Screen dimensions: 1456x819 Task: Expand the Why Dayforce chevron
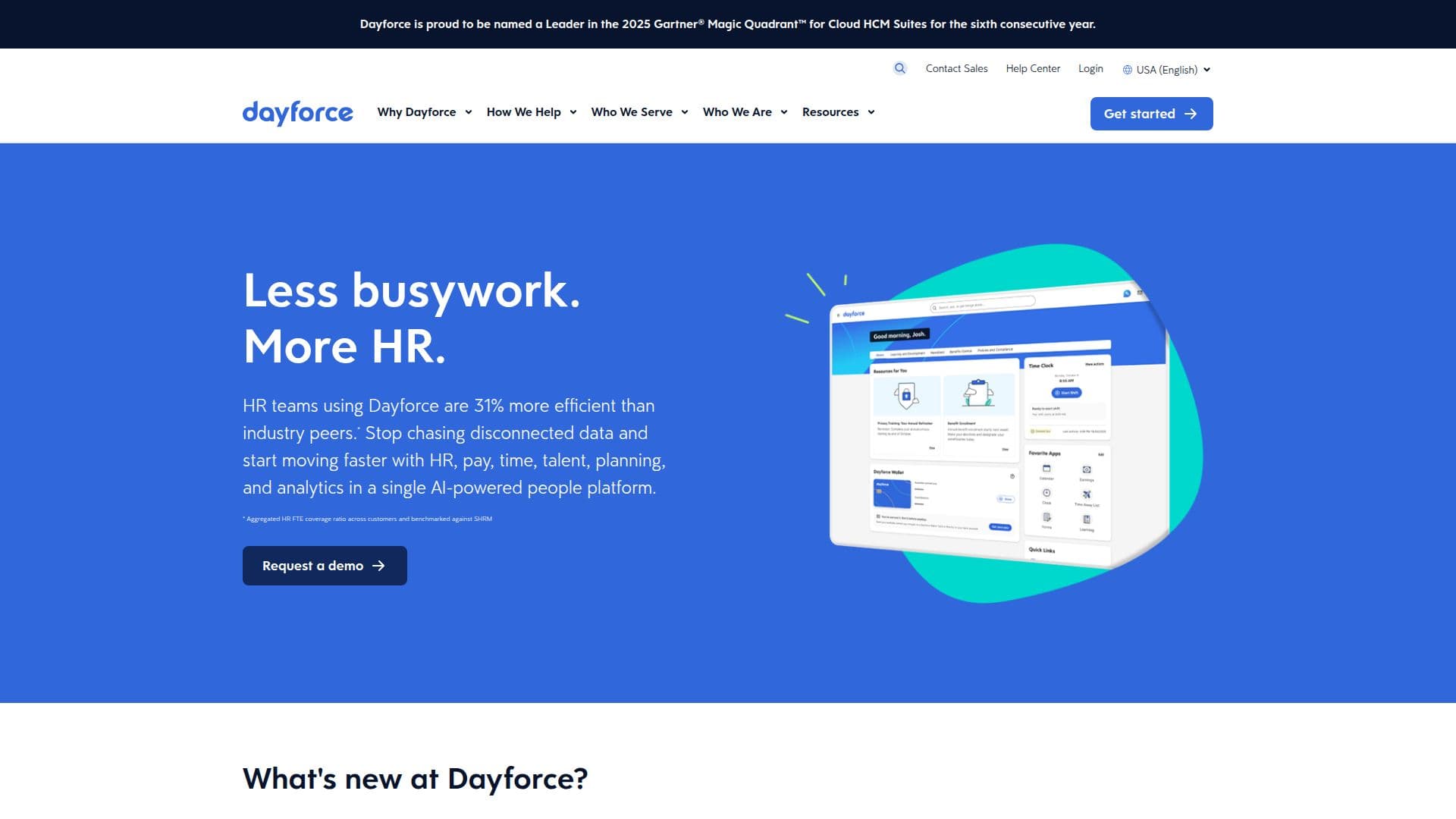click(469, 112)
